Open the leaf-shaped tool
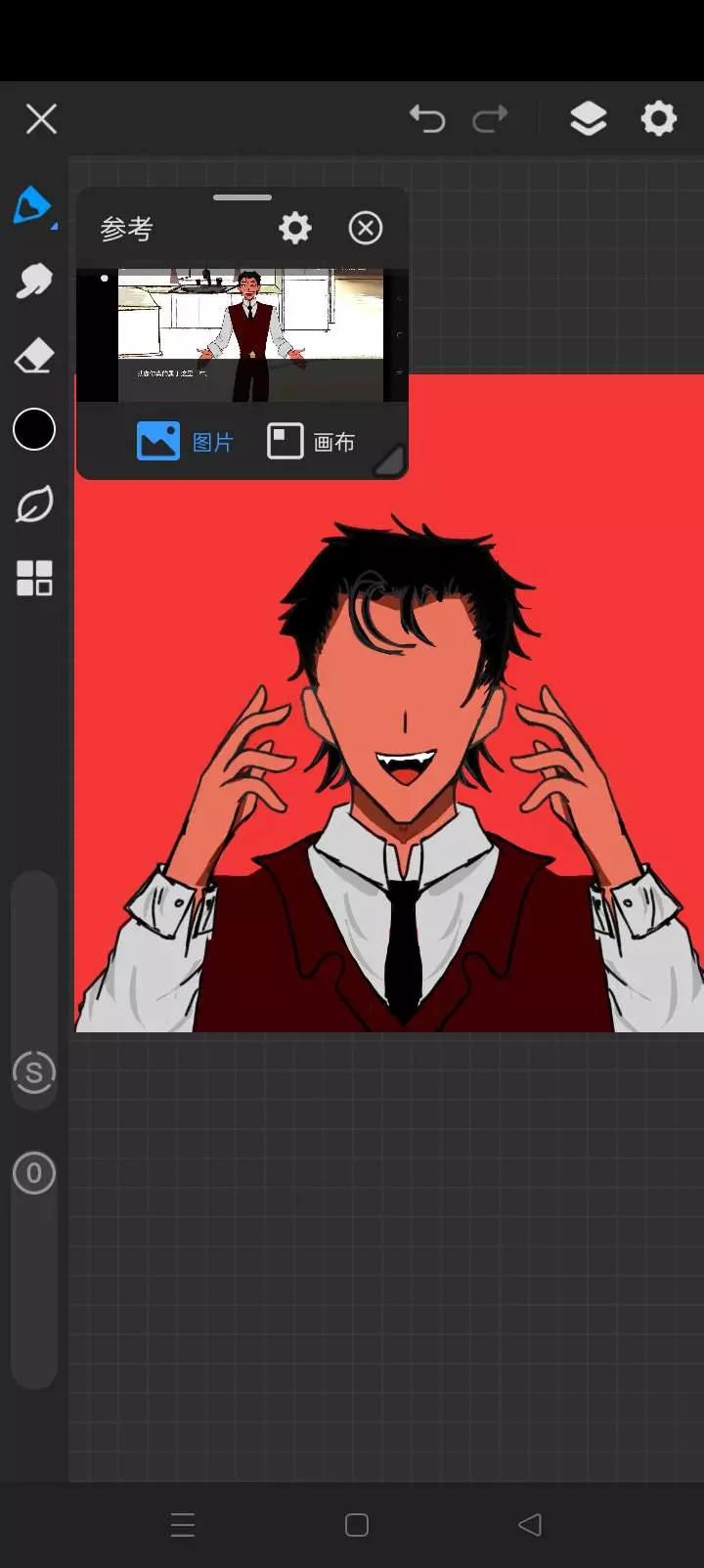 click(34, 504)
